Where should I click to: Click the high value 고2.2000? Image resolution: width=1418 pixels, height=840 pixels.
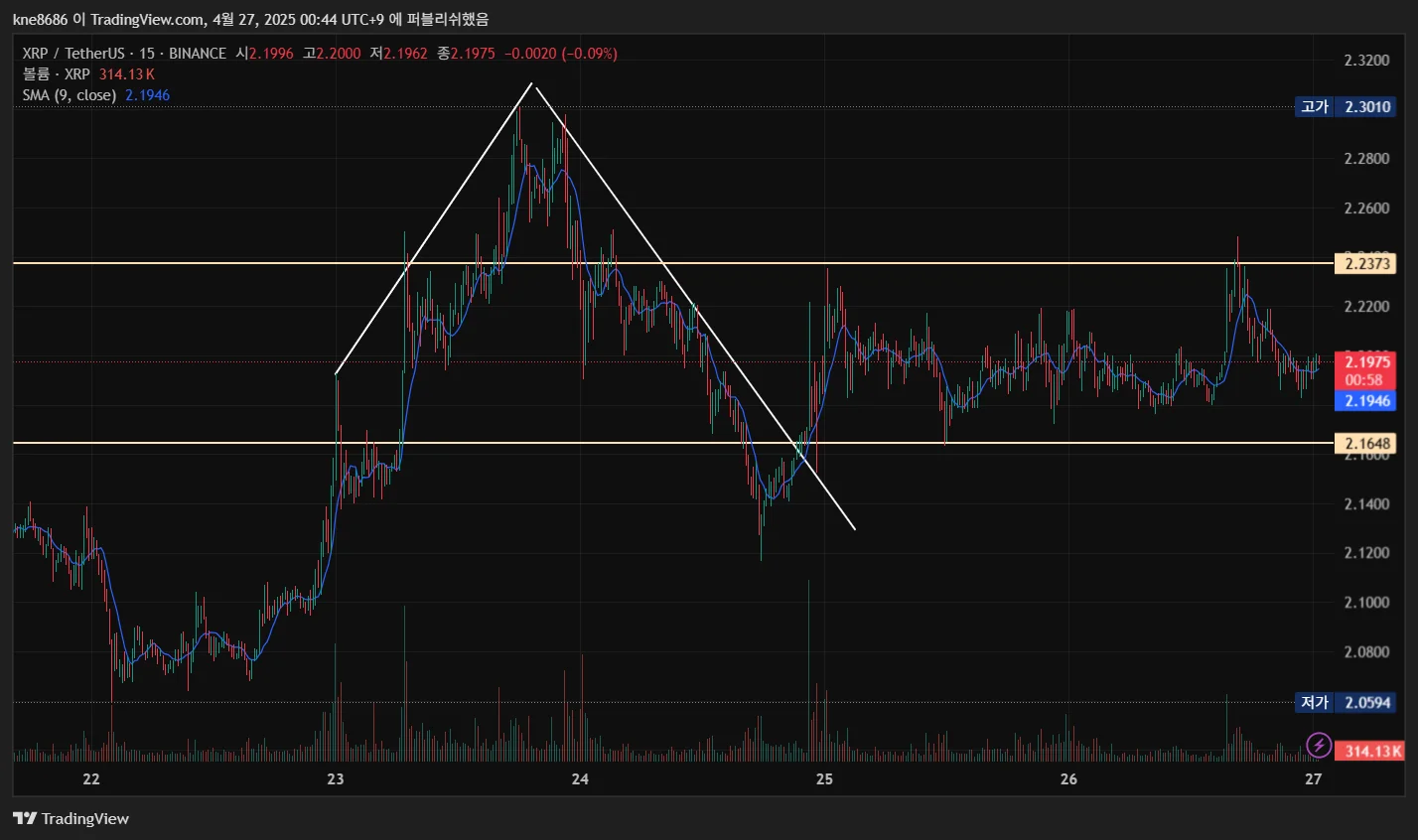(332, 54)
